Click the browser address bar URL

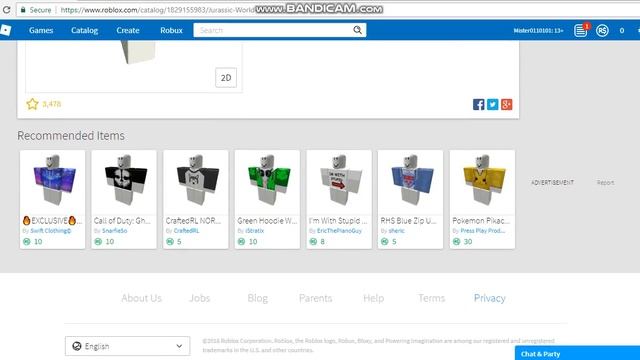[x=158, y=10]
